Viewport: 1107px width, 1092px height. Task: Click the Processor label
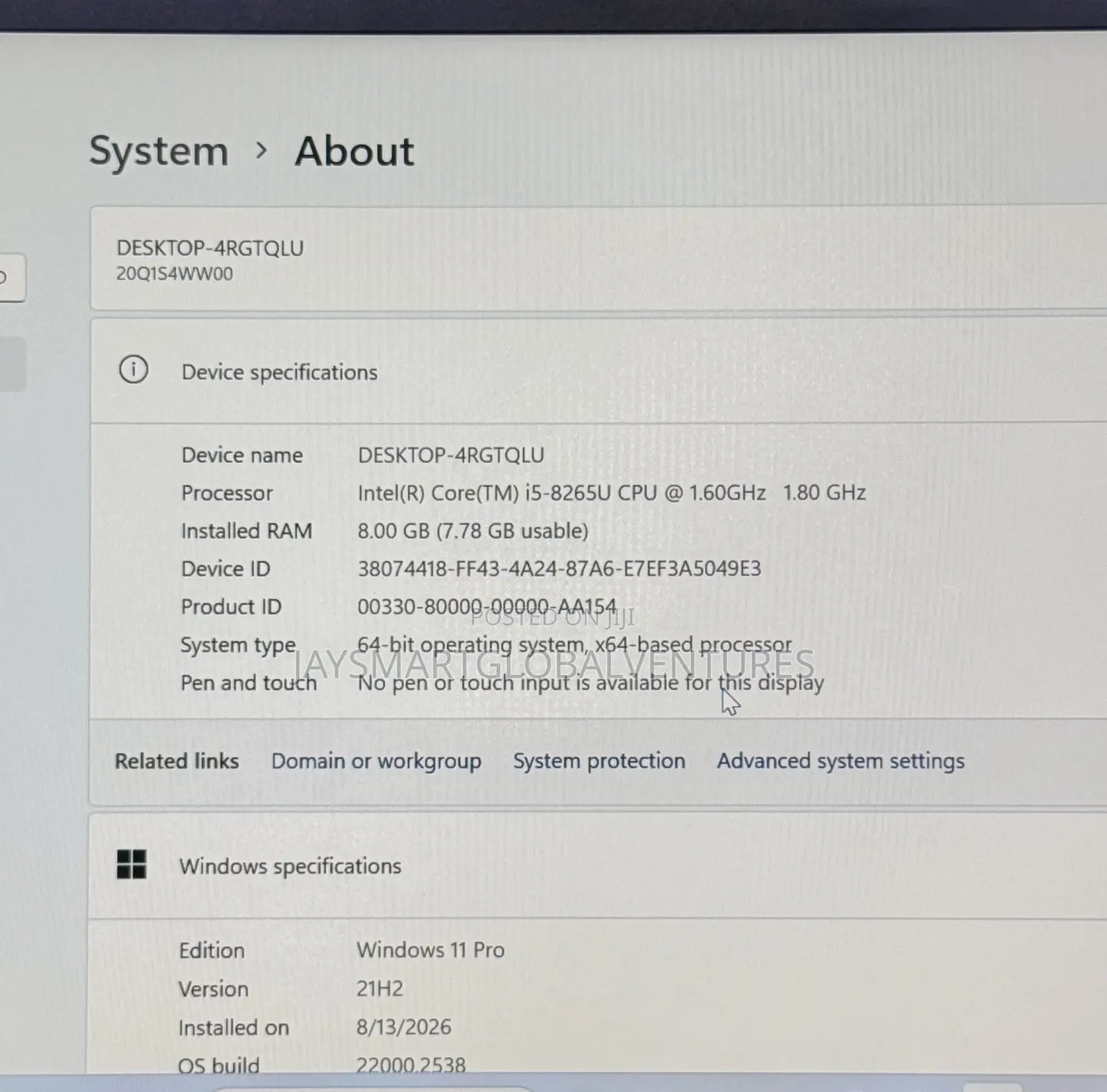[227, 493]
